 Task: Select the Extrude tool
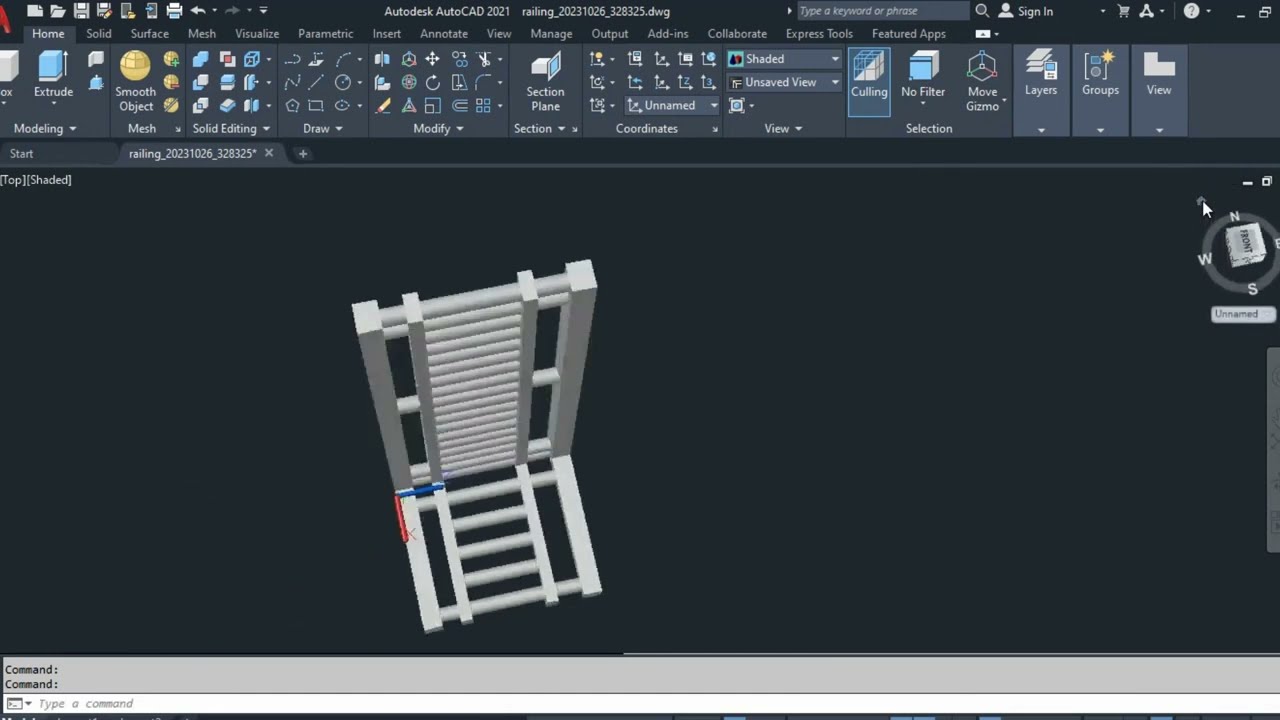tap(53, 75)
